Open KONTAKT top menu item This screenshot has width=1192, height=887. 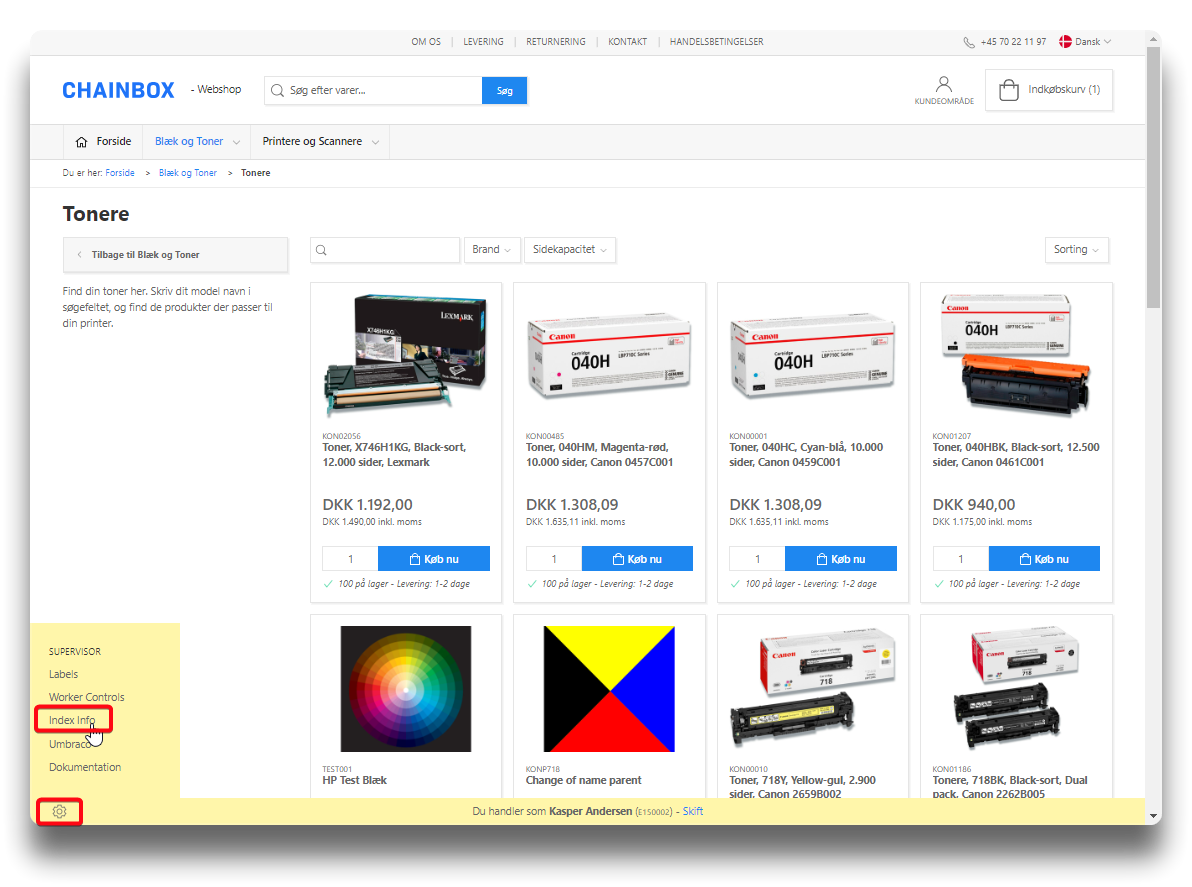(x=627, y=42)
